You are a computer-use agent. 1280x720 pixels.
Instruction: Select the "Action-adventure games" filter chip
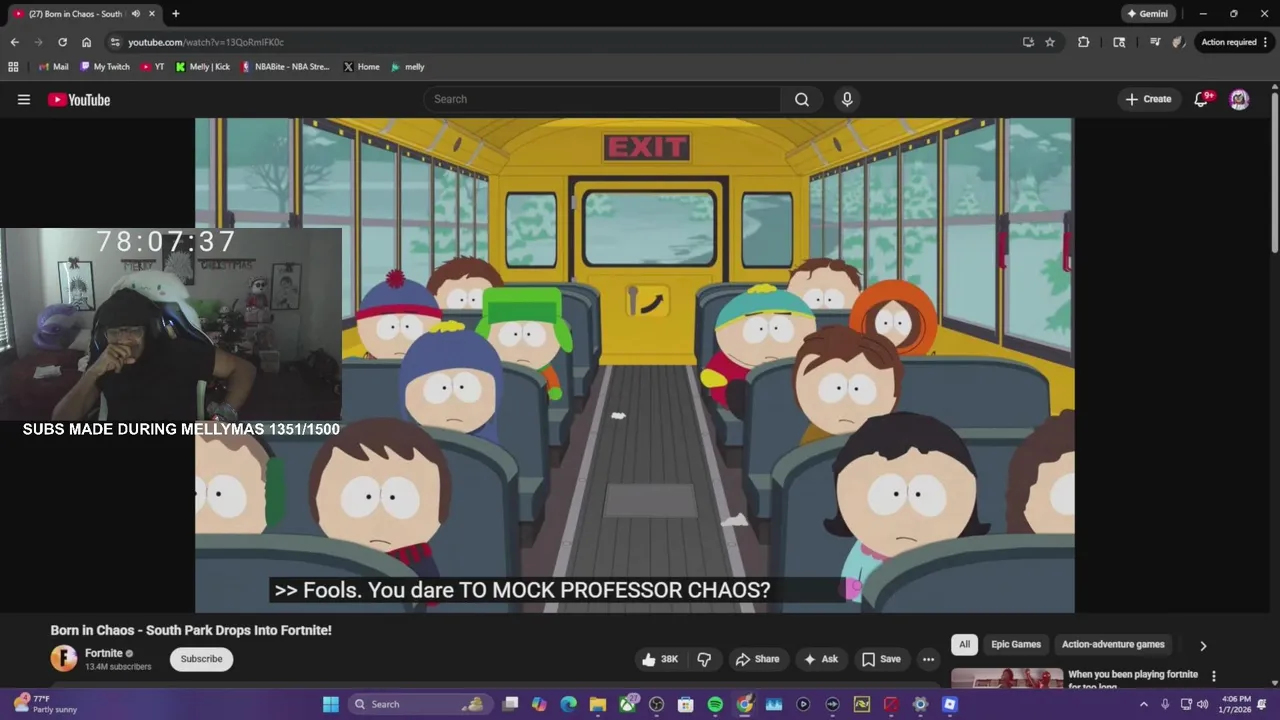tap(1113, 645)
